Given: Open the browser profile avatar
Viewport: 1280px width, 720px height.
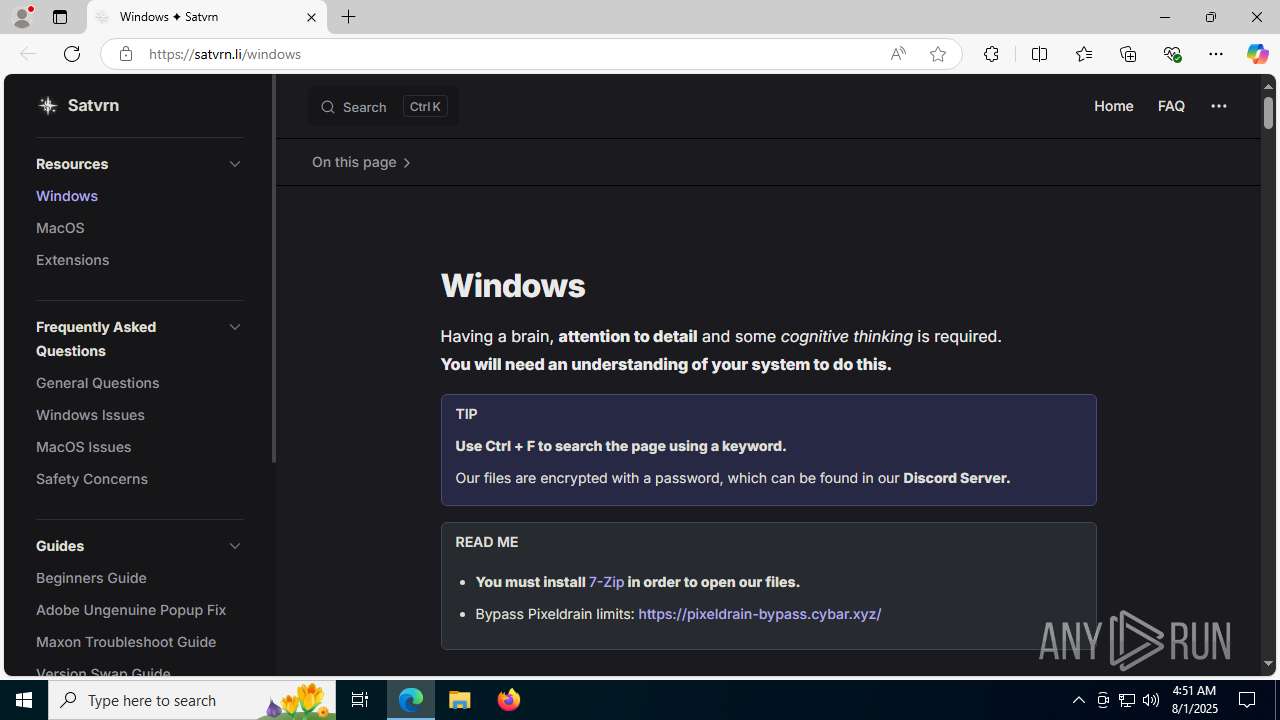Looking at the screenshot, I should point(21,17).
